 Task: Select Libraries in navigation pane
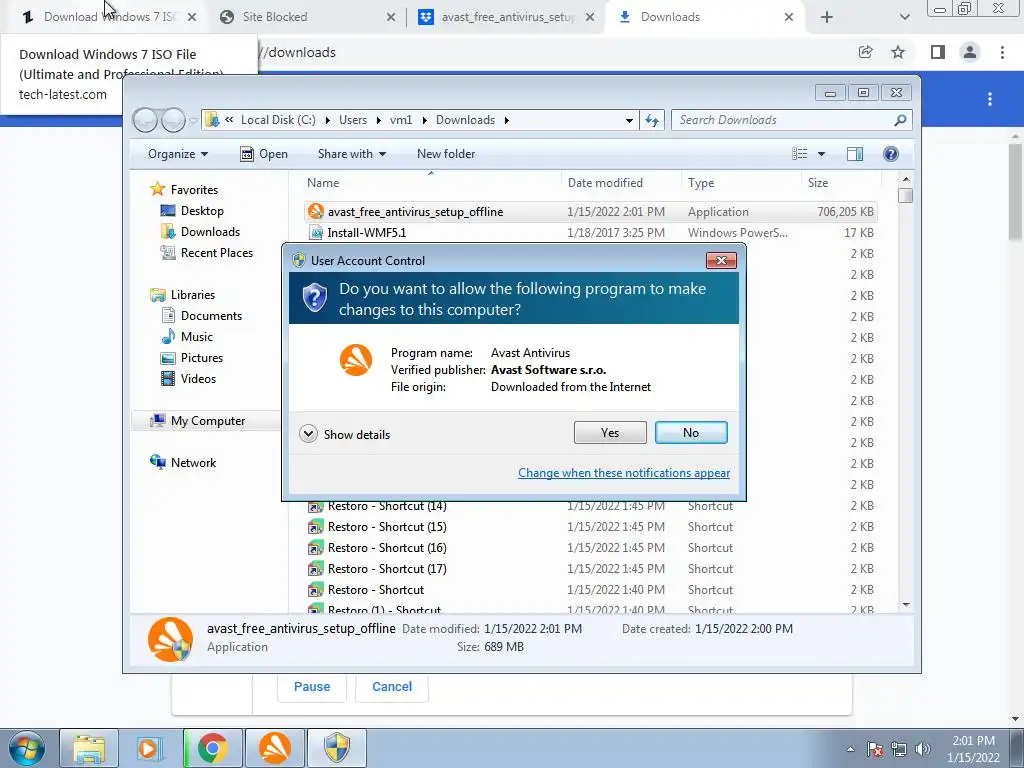[193, 295]
